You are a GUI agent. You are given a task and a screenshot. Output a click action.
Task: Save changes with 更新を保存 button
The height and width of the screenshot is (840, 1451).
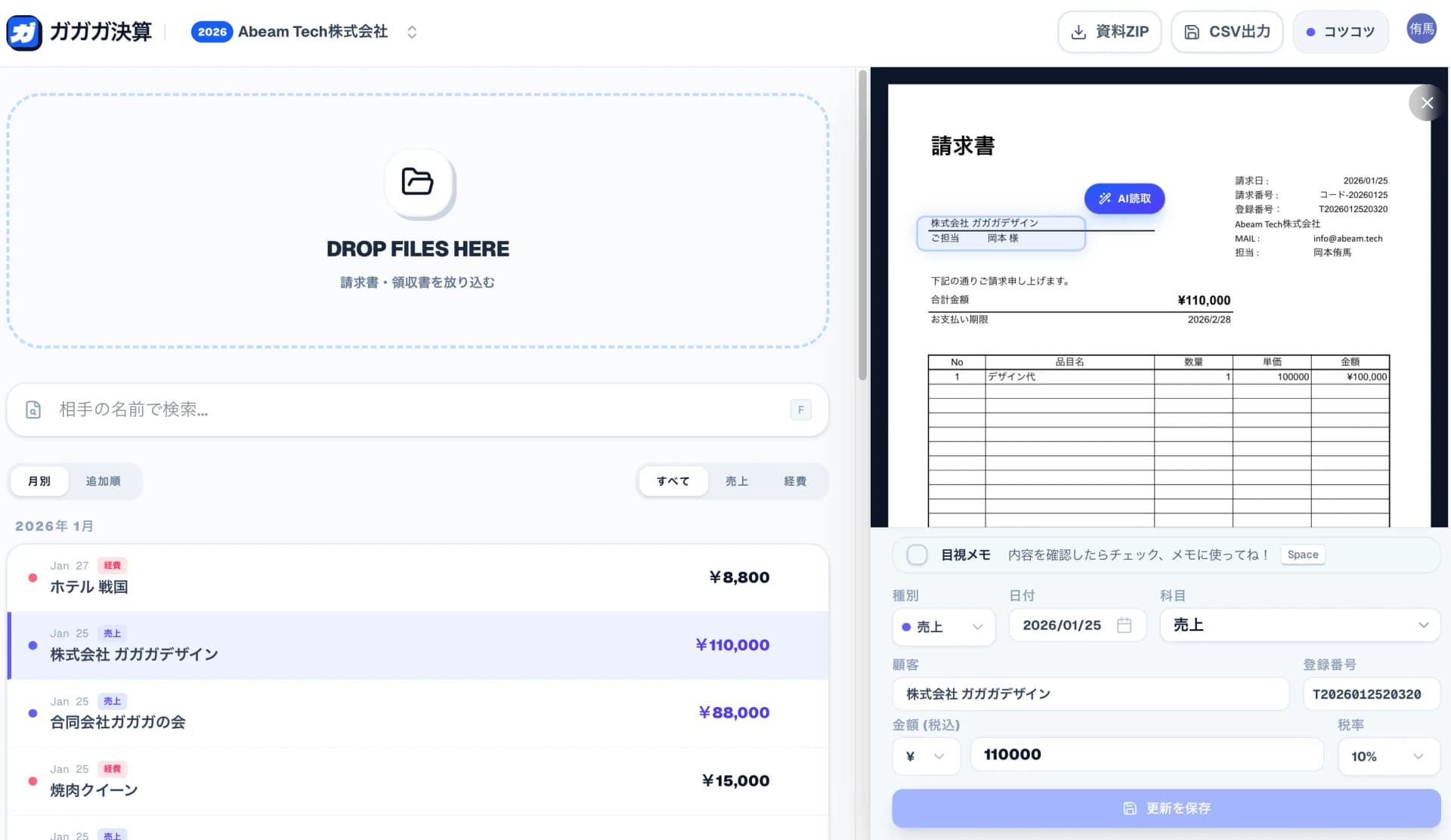click(1166, 808)
